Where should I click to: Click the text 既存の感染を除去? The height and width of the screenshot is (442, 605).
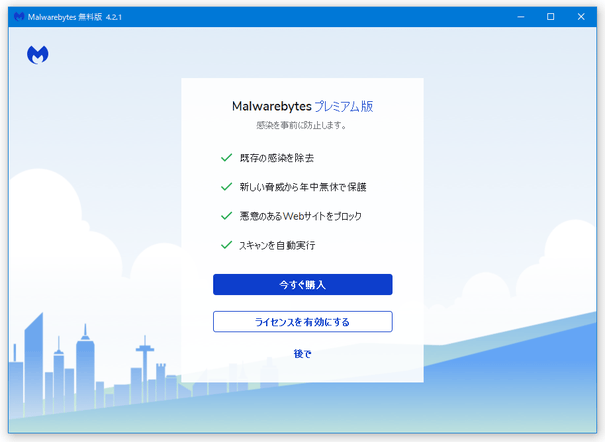(x=277, y=158)
